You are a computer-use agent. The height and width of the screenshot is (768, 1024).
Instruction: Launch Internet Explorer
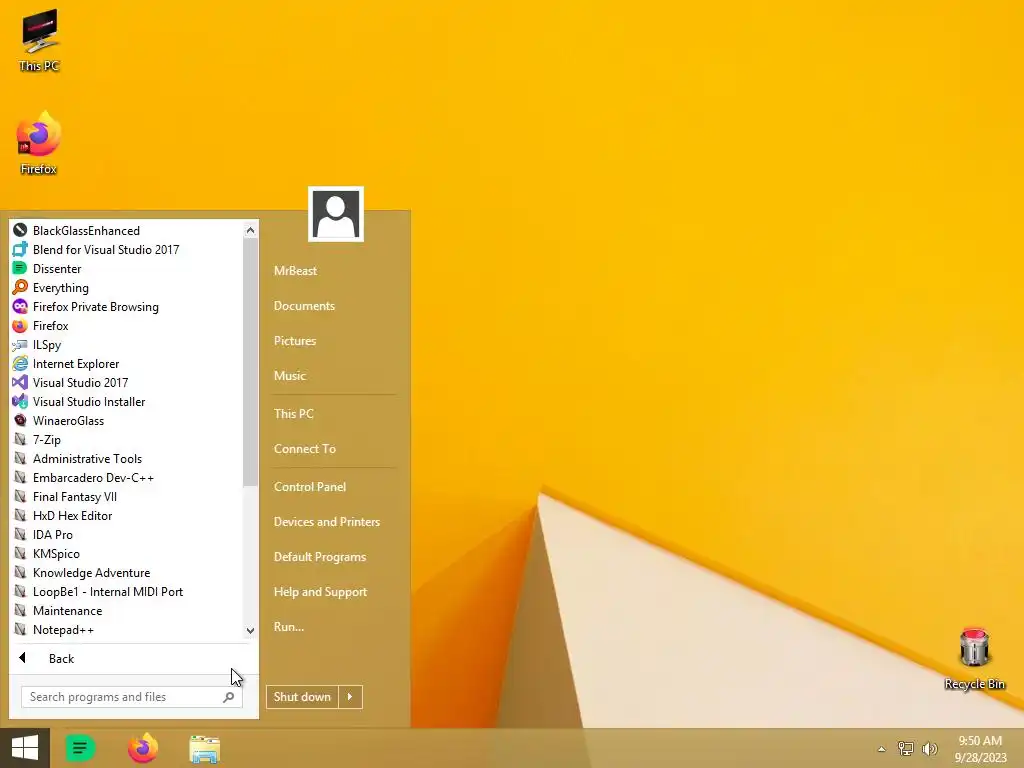point(66,363)
